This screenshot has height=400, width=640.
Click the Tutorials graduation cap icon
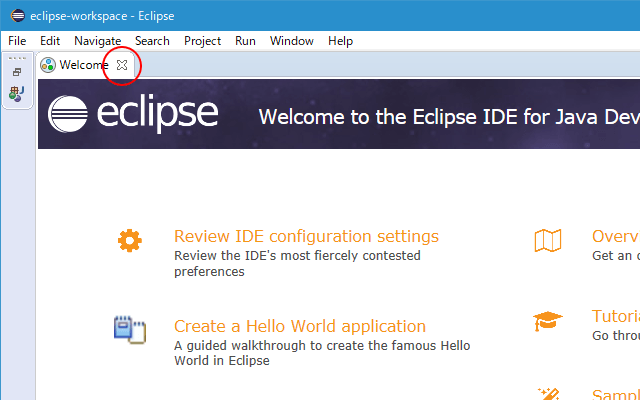[x=547, y=321]
